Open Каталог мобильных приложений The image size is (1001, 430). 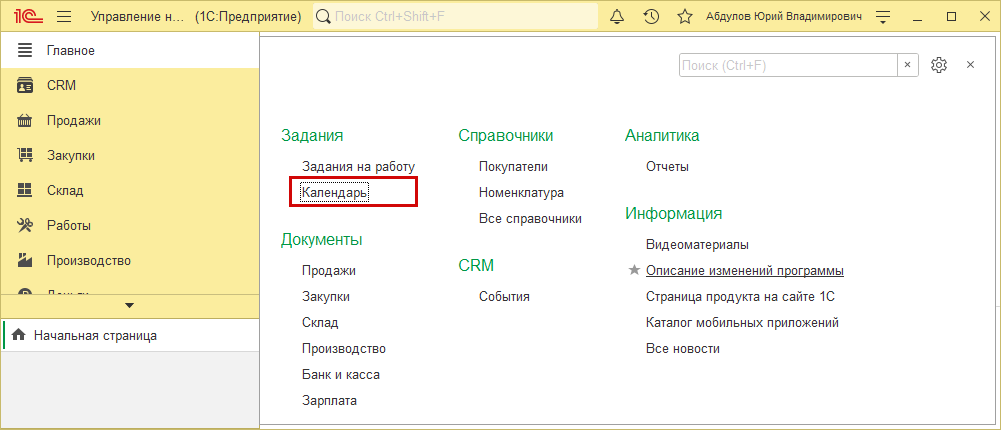(x=742, y=323)
